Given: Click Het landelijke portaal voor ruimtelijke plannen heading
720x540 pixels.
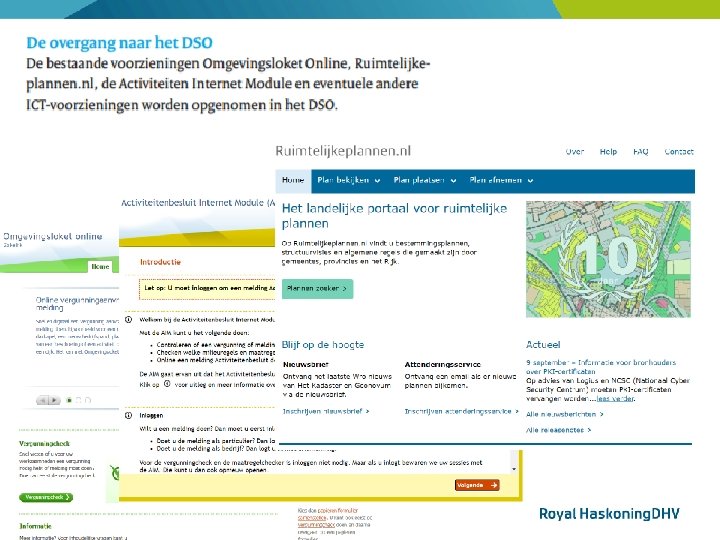Looking at the screenshot, I should pyautogui.click(x=394, y=216).
